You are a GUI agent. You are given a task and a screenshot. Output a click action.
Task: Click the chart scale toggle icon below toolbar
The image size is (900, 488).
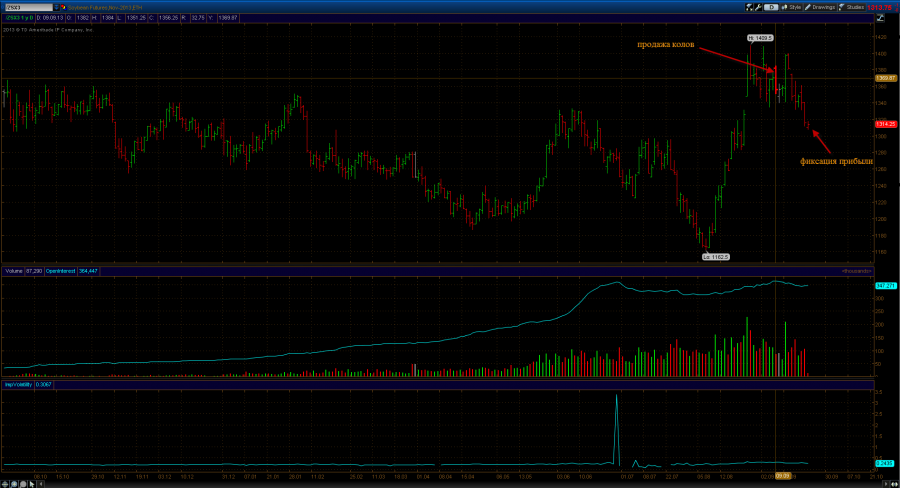880,18
